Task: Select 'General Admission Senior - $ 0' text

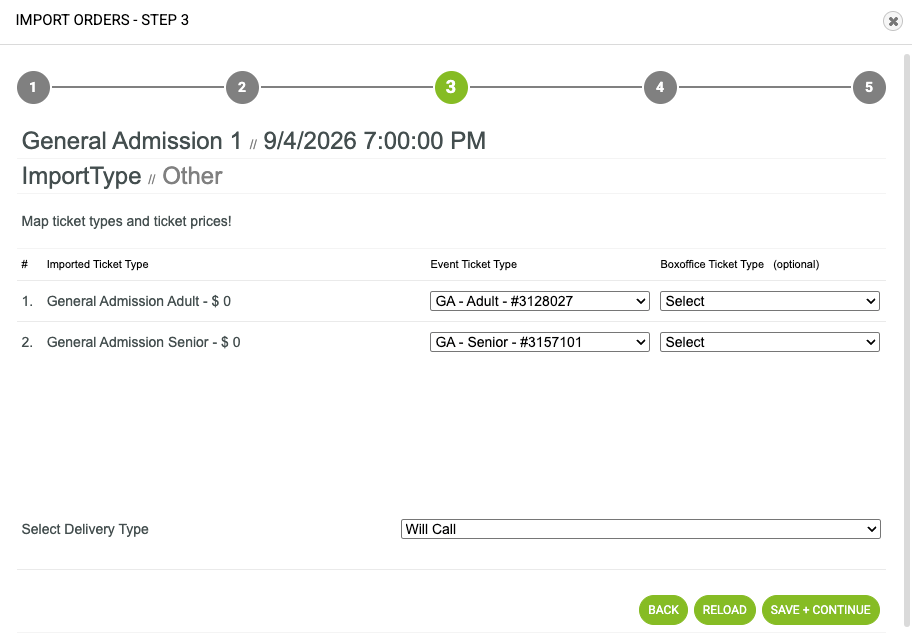Action: (x=143, y=342)
